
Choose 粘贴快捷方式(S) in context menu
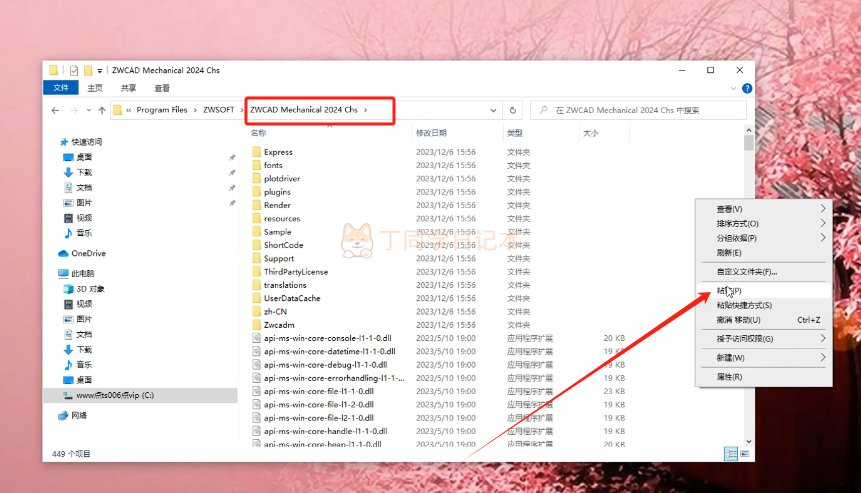(764, 305)
